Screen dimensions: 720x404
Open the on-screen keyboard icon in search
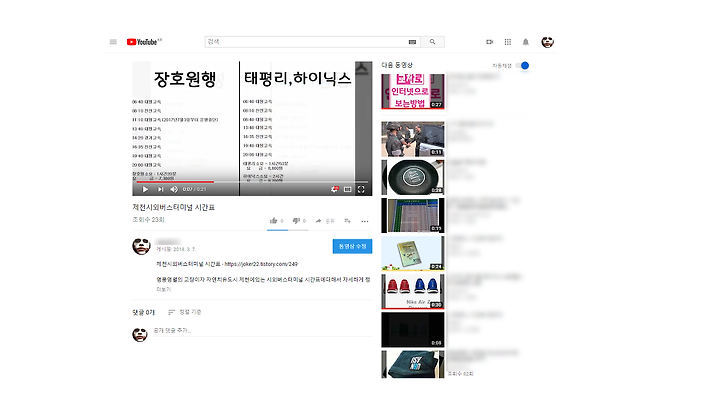(x=412, y=42)
